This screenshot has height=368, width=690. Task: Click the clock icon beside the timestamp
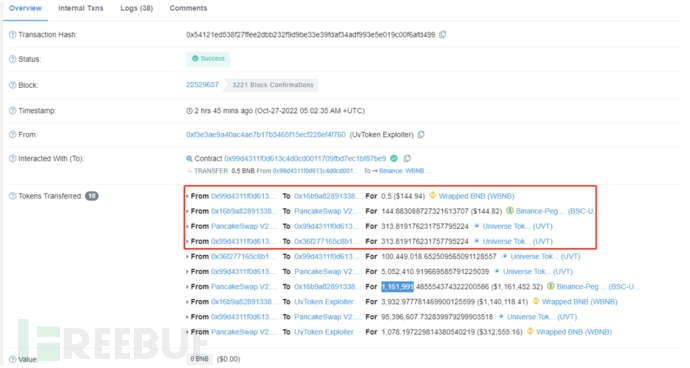click(x=189, y=111)
